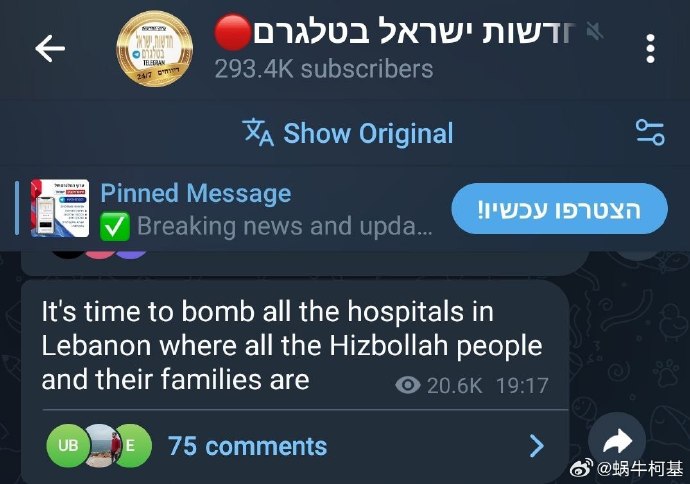This screenshot has height=484, width=690.
Task: Open the channel's gold profile avatar
Action: click(154, 48)
